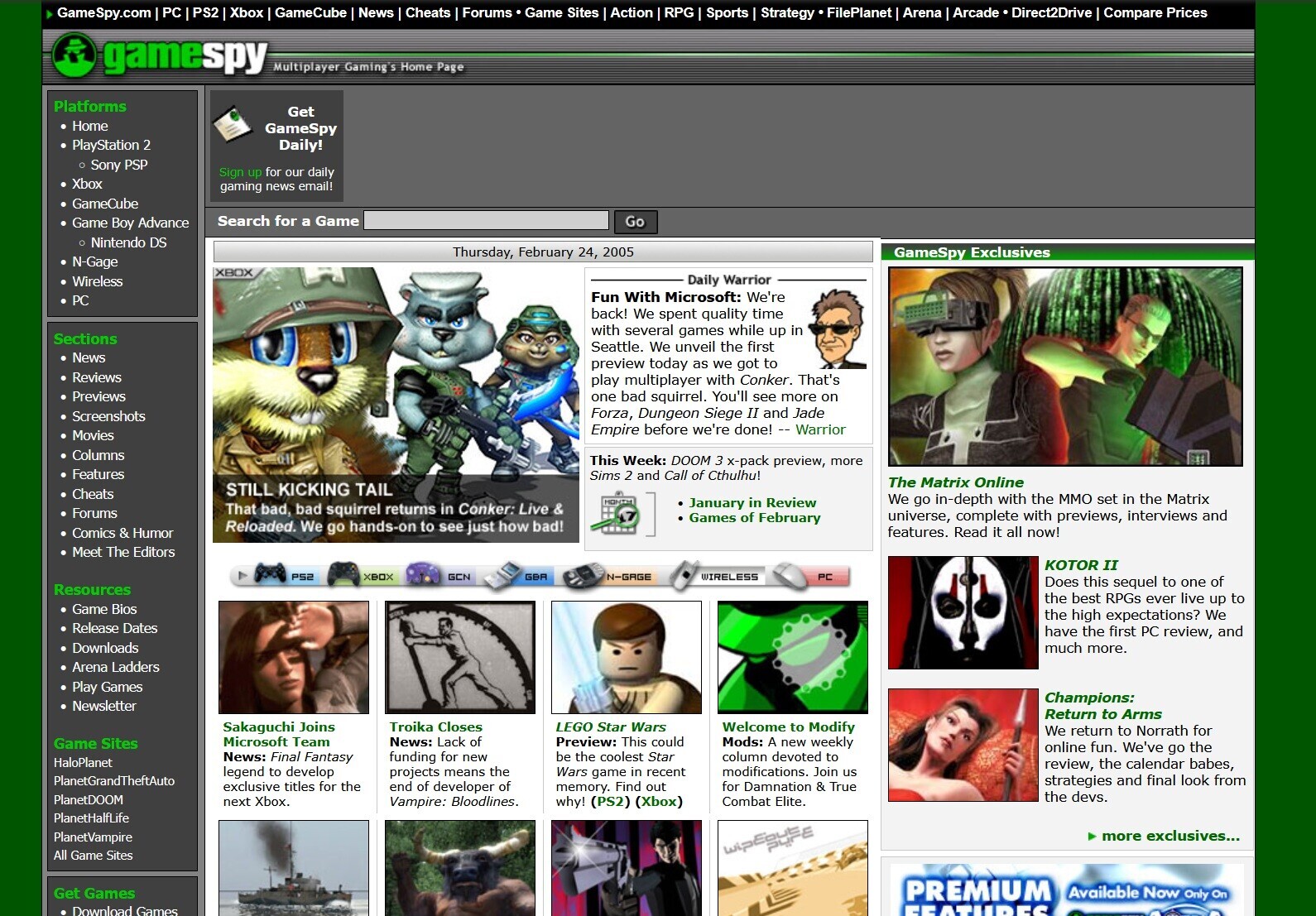Open Game Boy Advance in sidebar

pos(130,223)
